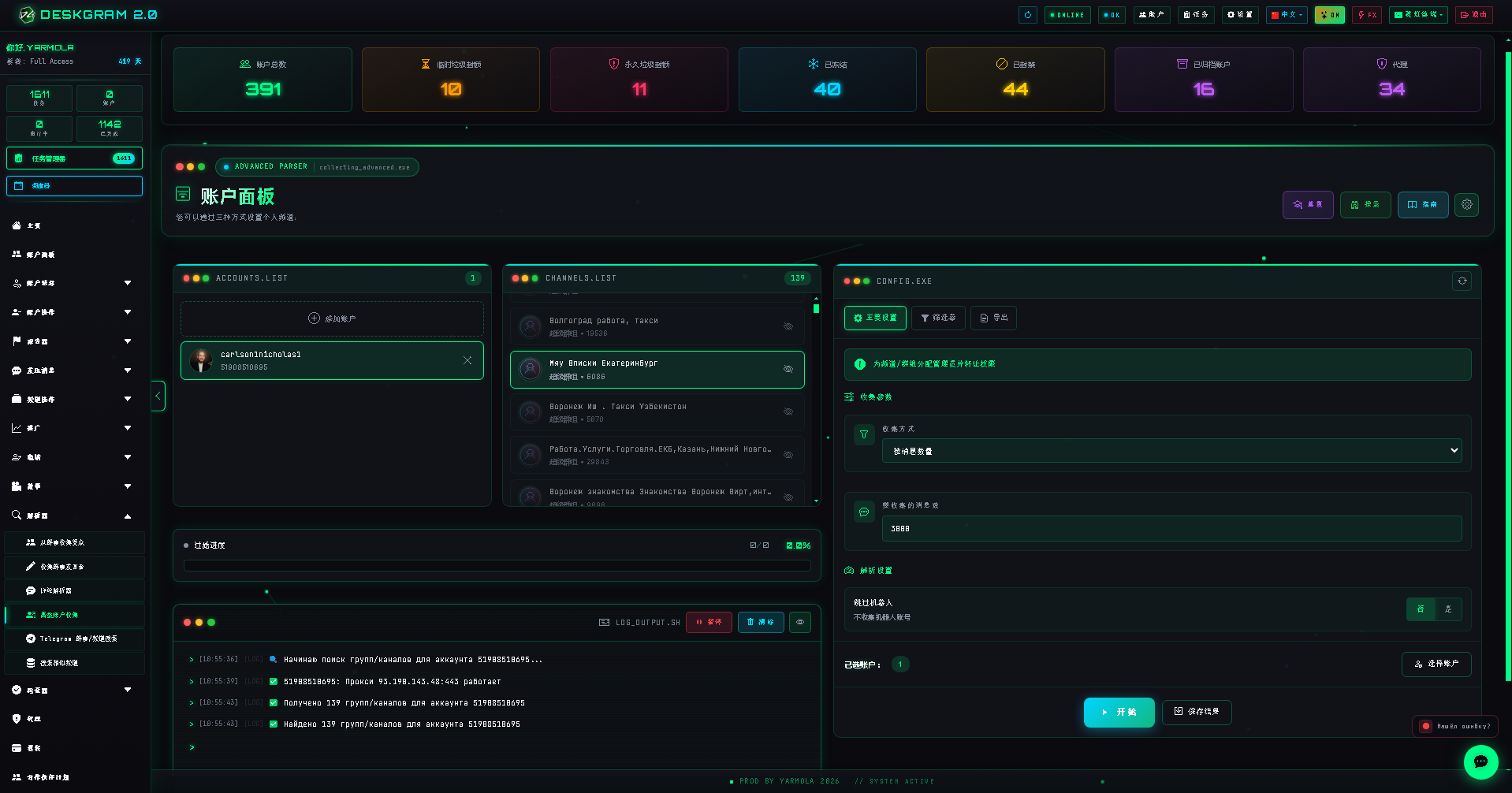Click the green button in 账户面板 header
This screenshot has height=793, width=1512.
(x=1365, y=205)
